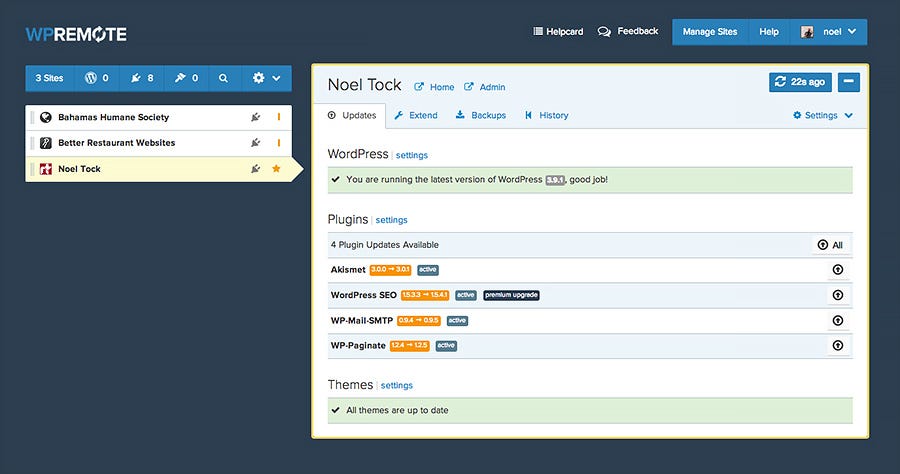
Task: Click plugin icon in Better Restaurant Websites row
Action: [x=256, y=143]
